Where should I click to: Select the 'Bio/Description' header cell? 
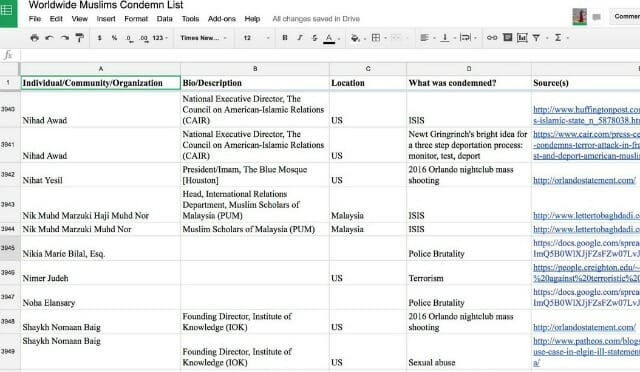coord(255,83)
